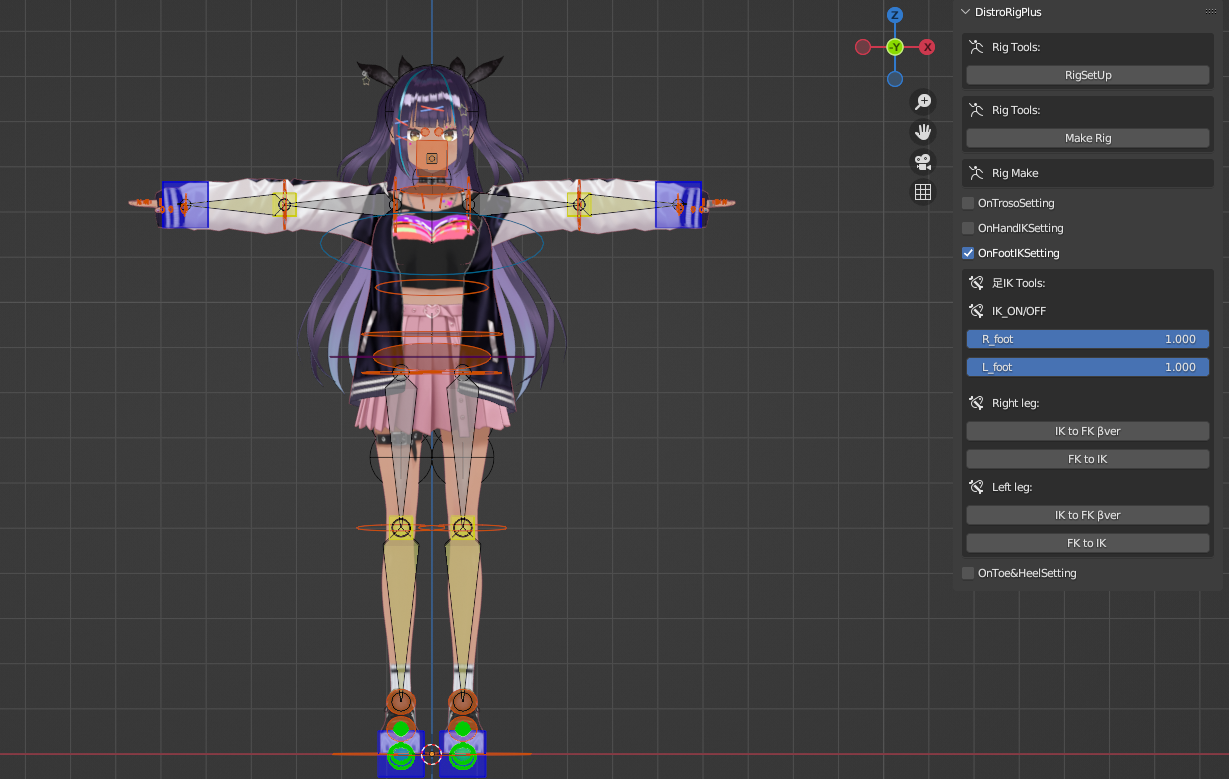Enable the OnHandIKSetting checkbox
Viewport: 1229px width, 779px height.
(968, 228)
